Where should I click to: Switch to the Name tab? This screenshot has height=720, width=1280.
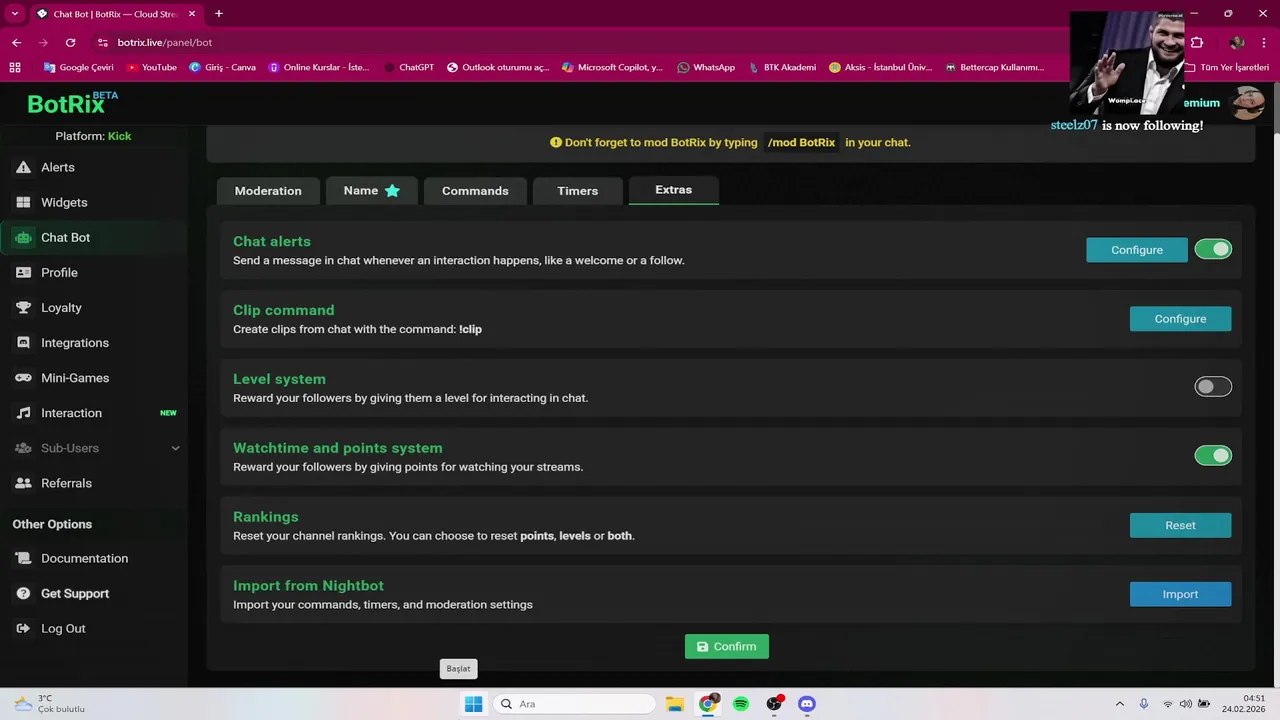click(x=372, y=191)
